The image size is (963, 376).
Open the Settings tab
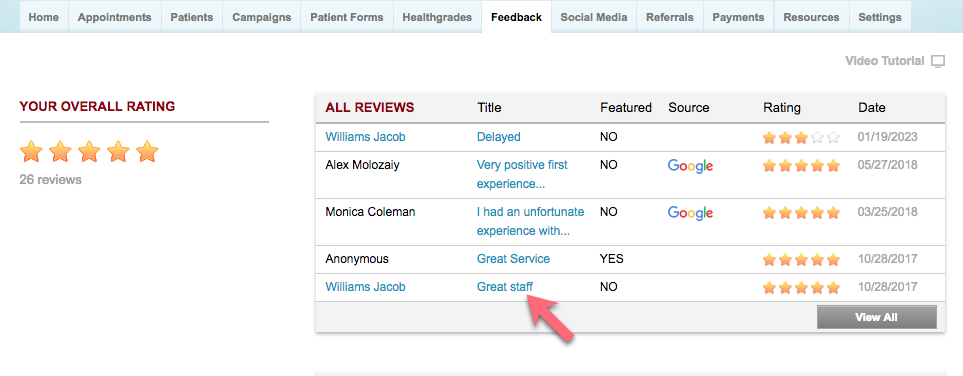880,17
